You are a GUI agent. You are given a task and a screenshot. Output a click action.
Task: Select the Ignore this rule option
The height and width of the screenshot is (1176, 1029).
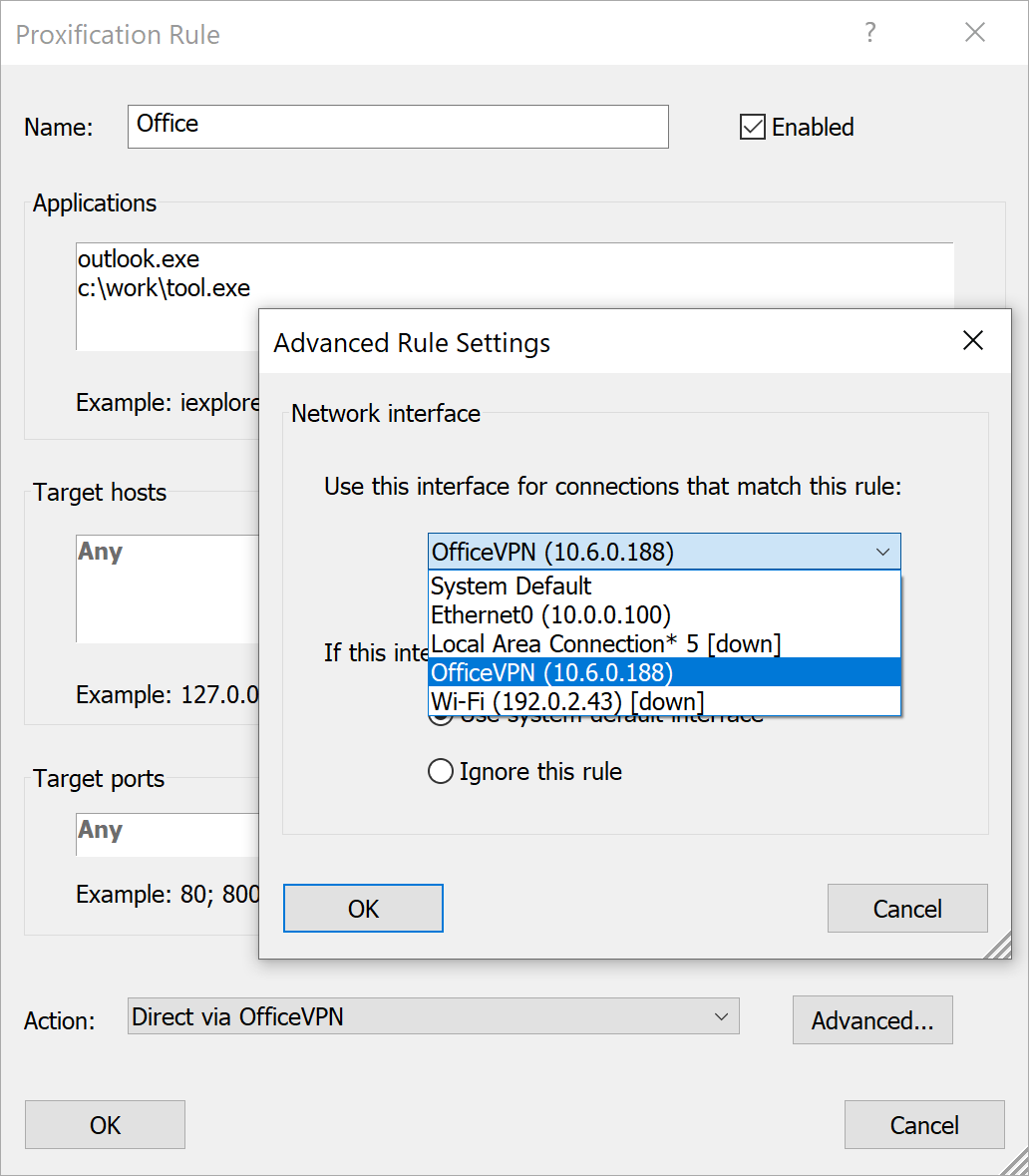pyautogui.click(x=441, y=771)
